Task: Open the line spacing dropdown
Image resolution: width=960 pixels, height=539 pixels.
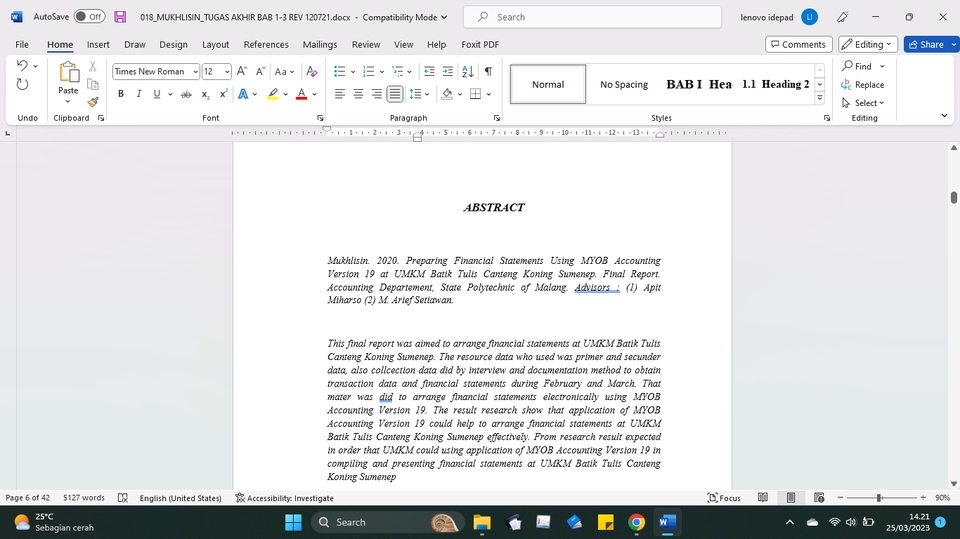Action: click(419, 94)
